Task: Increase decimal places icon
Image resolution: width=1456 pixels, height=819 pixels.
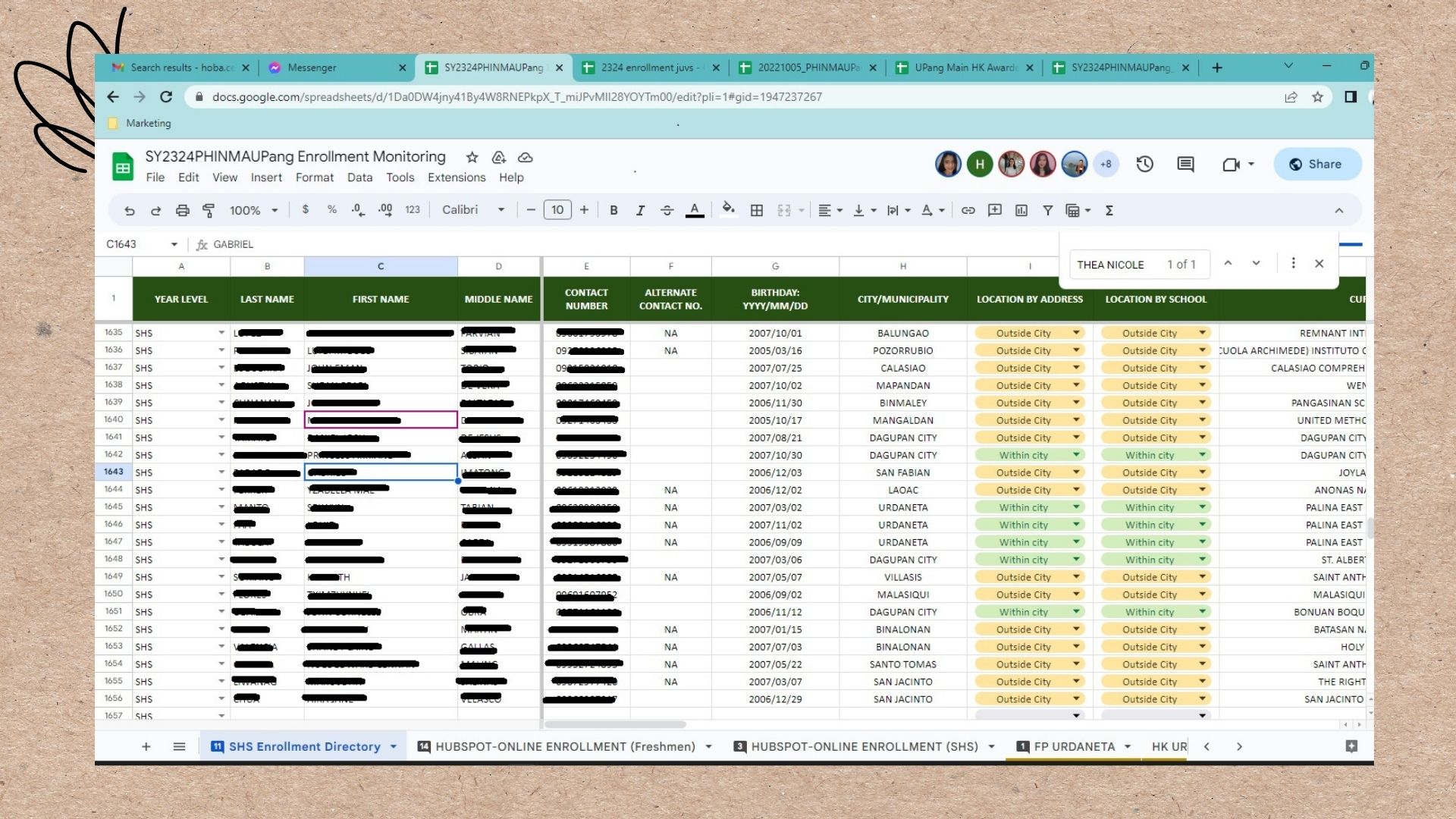Action: [385, 210]
